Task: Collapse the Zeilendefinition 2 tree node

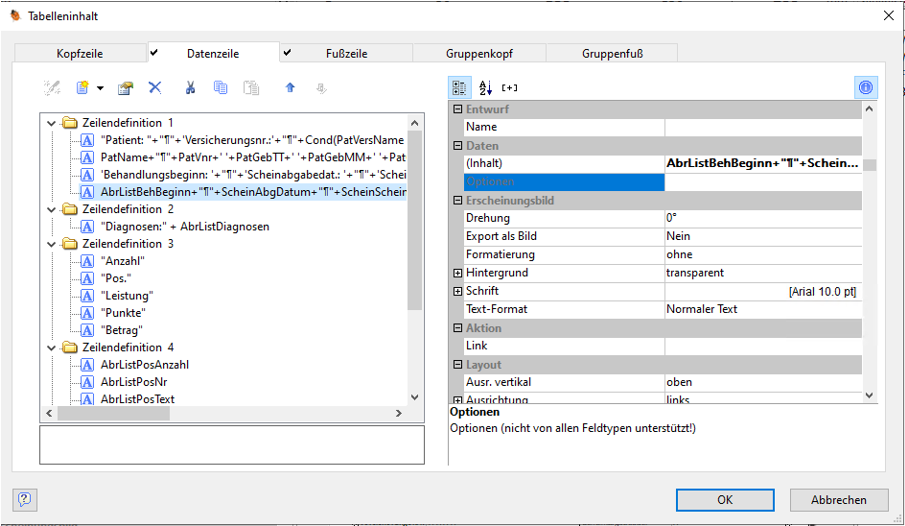Action: [x=51, y=210]
